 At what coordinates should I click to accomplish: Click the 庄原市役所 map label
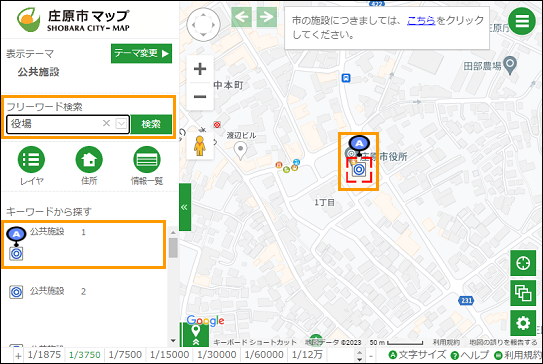coord(384,157)
